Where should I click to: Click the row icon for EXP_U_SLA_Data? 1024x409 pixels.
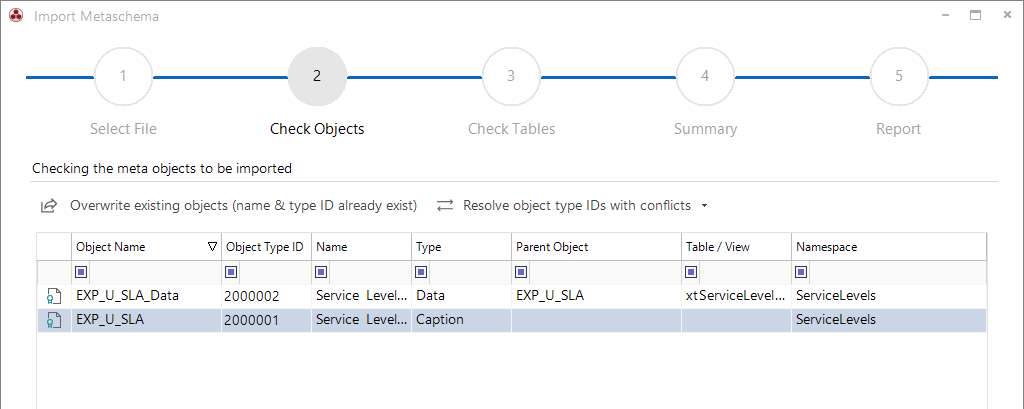tap(54, 296)
